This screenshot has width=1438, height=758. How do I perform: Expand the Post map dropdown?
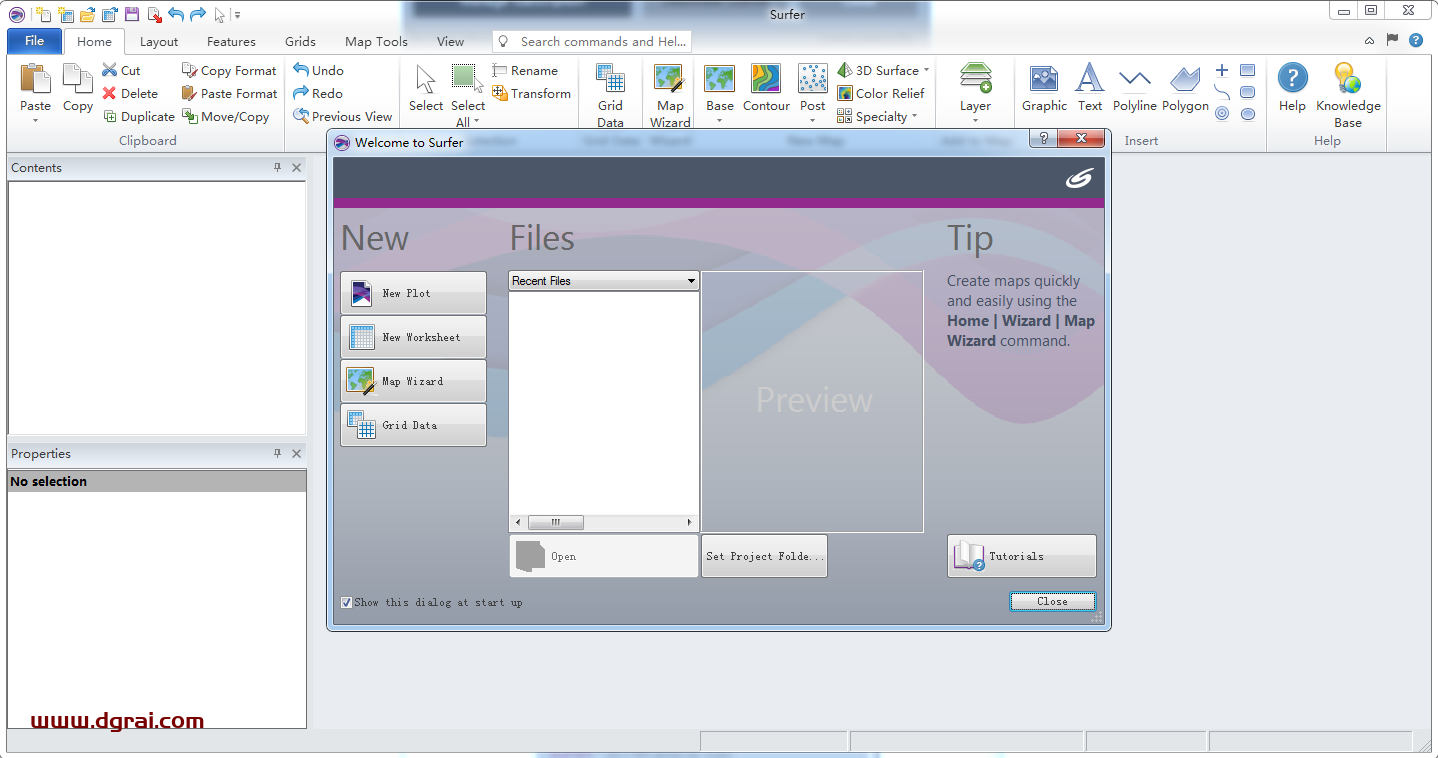tap(812, 121)
